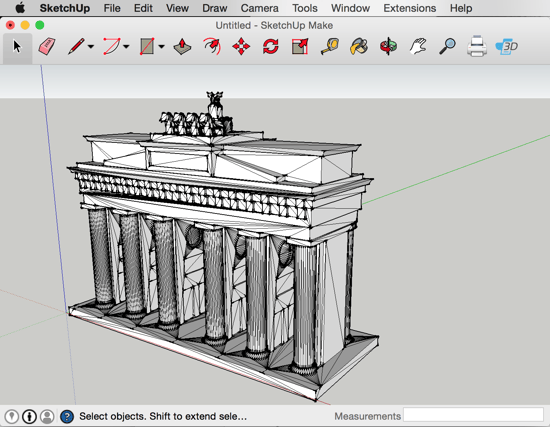Choose the Zoom magnifier tool

click(x=447, y=46)
